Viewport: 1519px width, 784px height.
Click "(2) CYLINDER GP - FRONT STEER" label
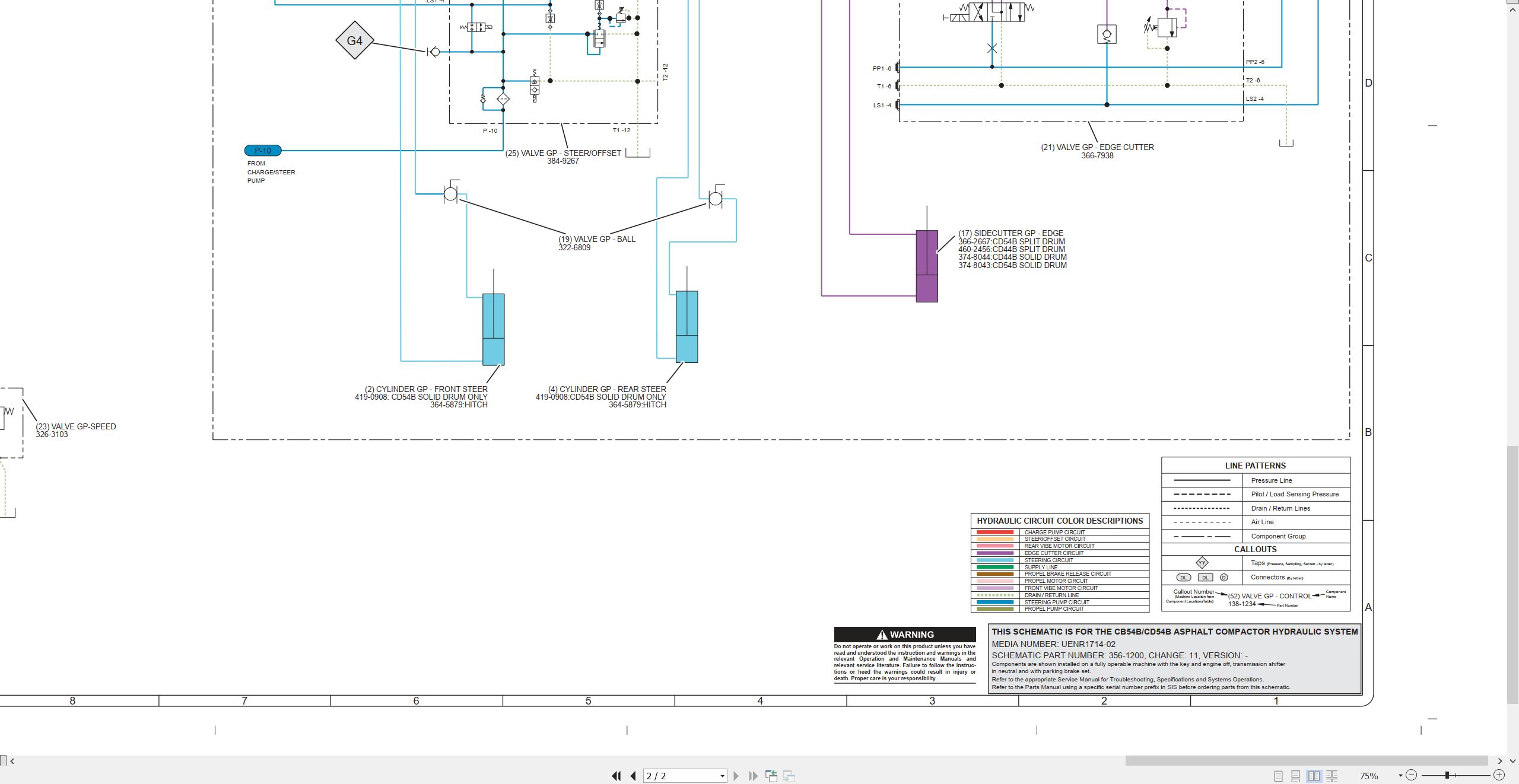click(426, 389)
